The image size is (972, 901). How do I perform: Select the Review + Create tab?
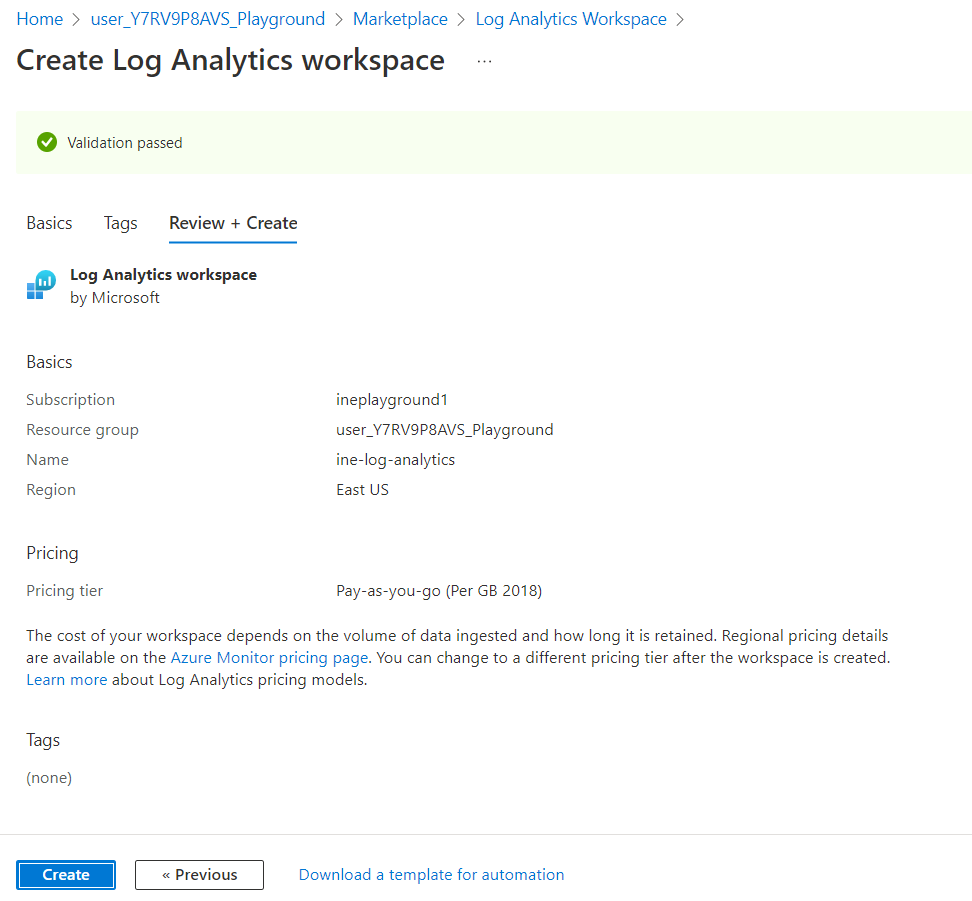pyautogui.click(x=233, y=223)
